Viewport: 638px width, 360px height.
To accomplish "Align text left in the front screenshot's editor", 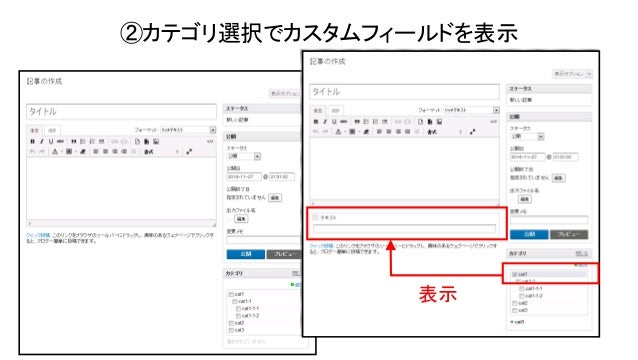I will (x=379, y=132).
